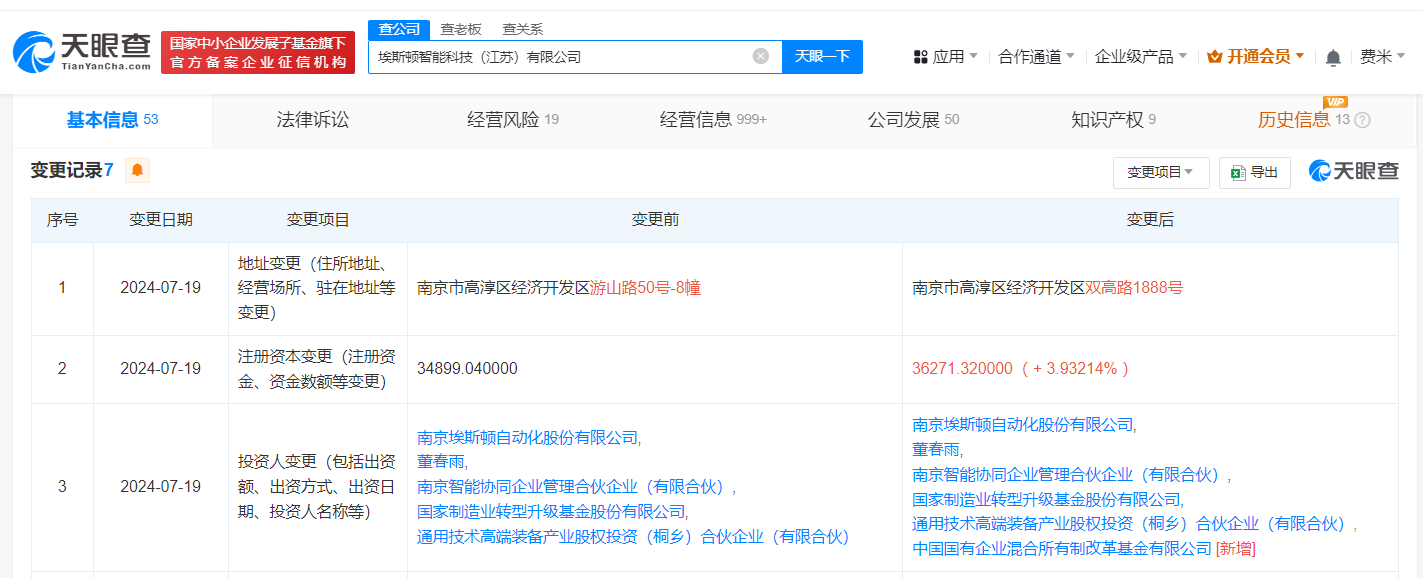Click the VIP badge on 历史信息 tab

[1336, 102]
